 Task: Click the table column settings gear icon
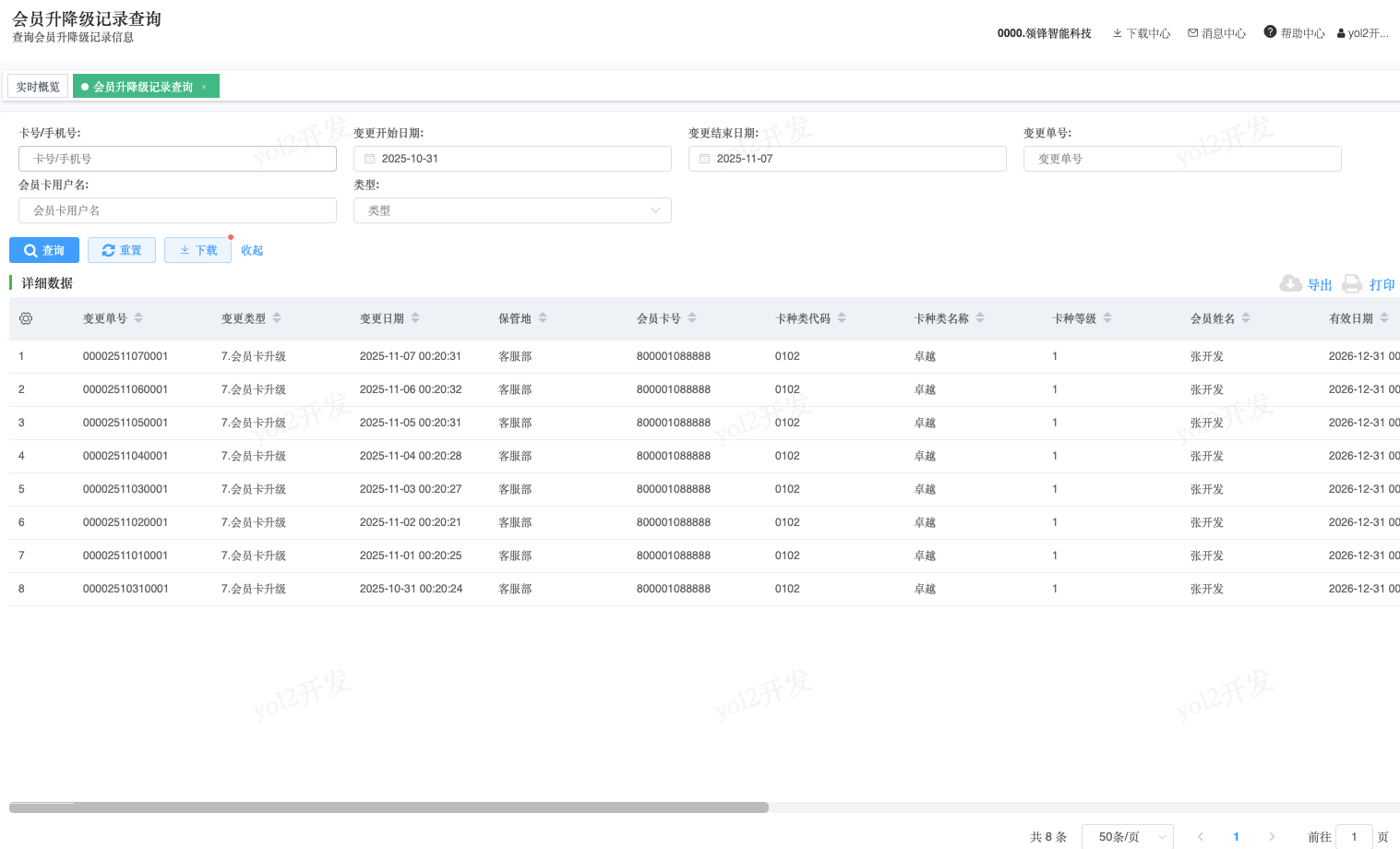pyautogui.click(x=26, y=318)
